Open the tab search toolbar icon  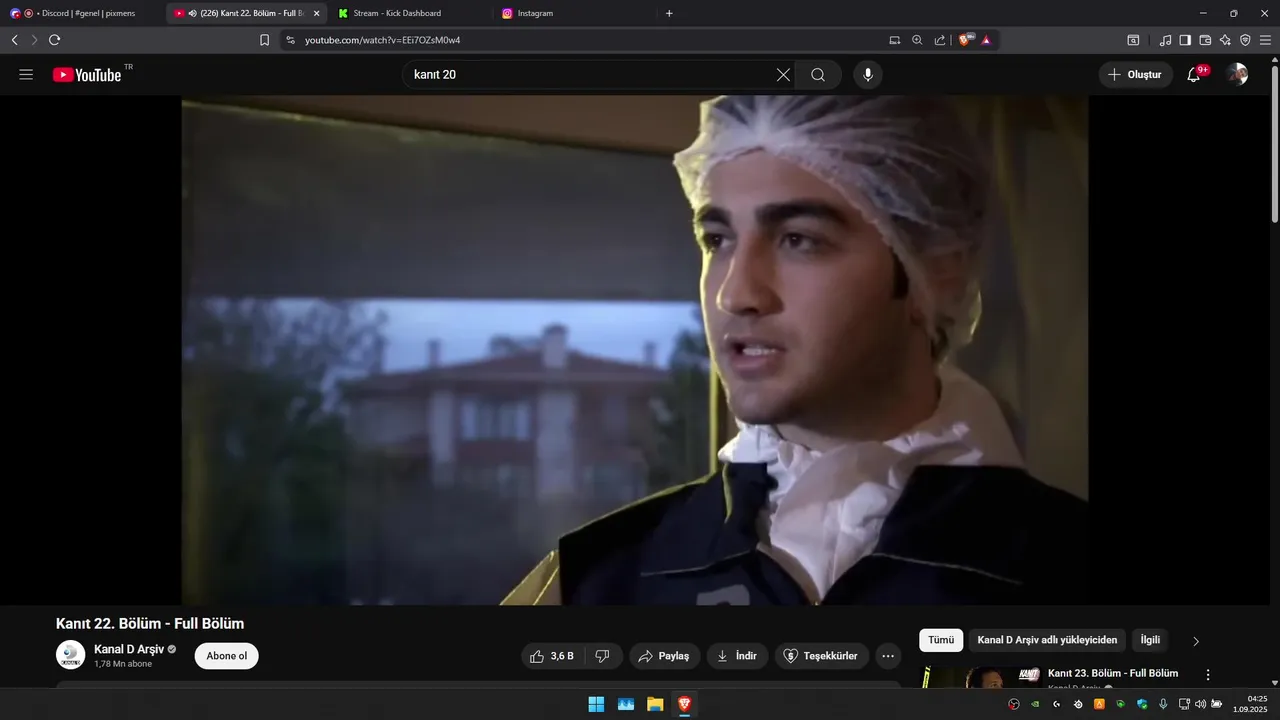[x=1133, y=40]
